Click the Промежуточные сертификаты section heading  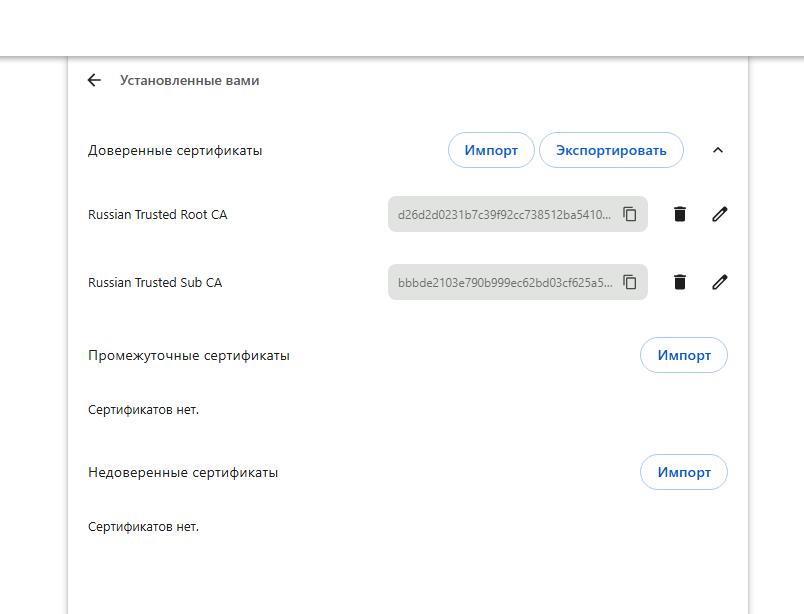189,355
